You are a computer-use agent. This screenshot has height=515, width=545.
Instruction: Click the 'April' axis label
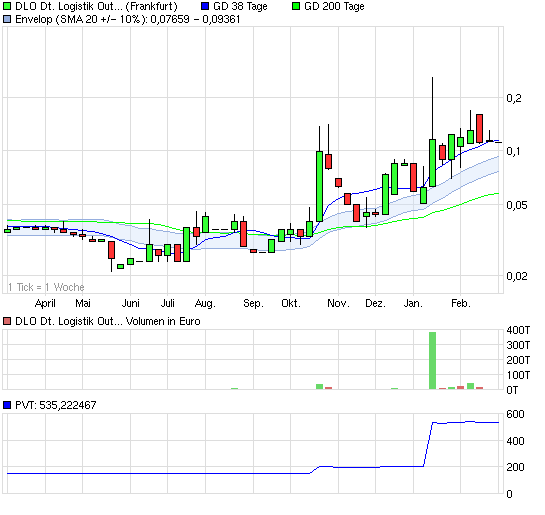(45, 303)
